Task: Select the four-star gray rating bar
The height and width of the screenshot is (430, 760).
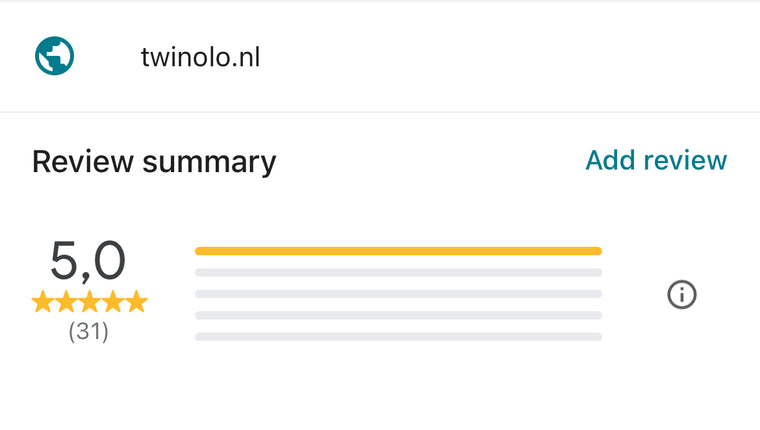Action: point(398,272)
